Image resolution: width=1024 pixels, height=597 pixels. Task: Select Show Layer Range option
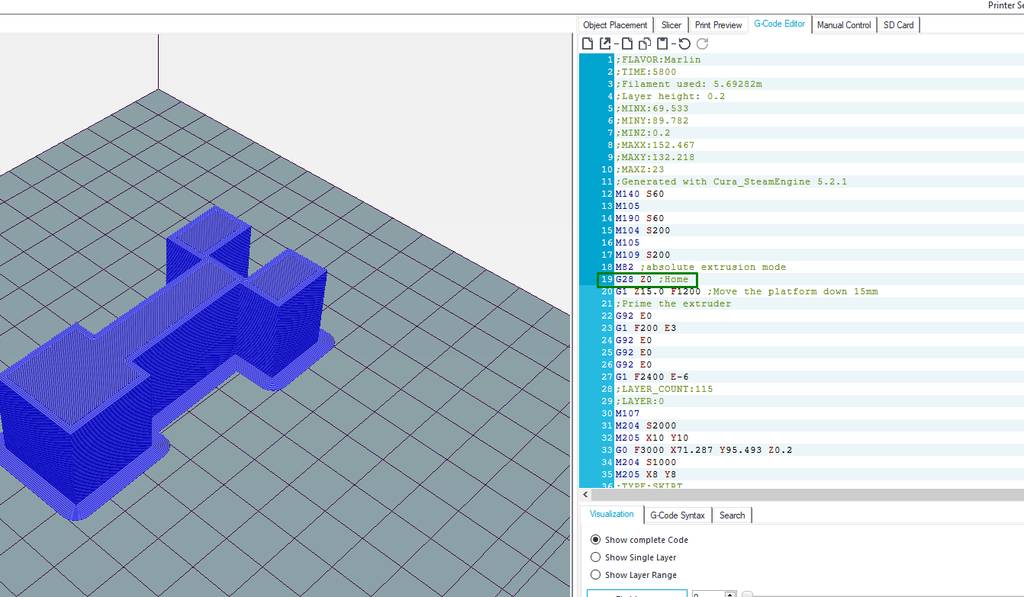coord(596,575)
